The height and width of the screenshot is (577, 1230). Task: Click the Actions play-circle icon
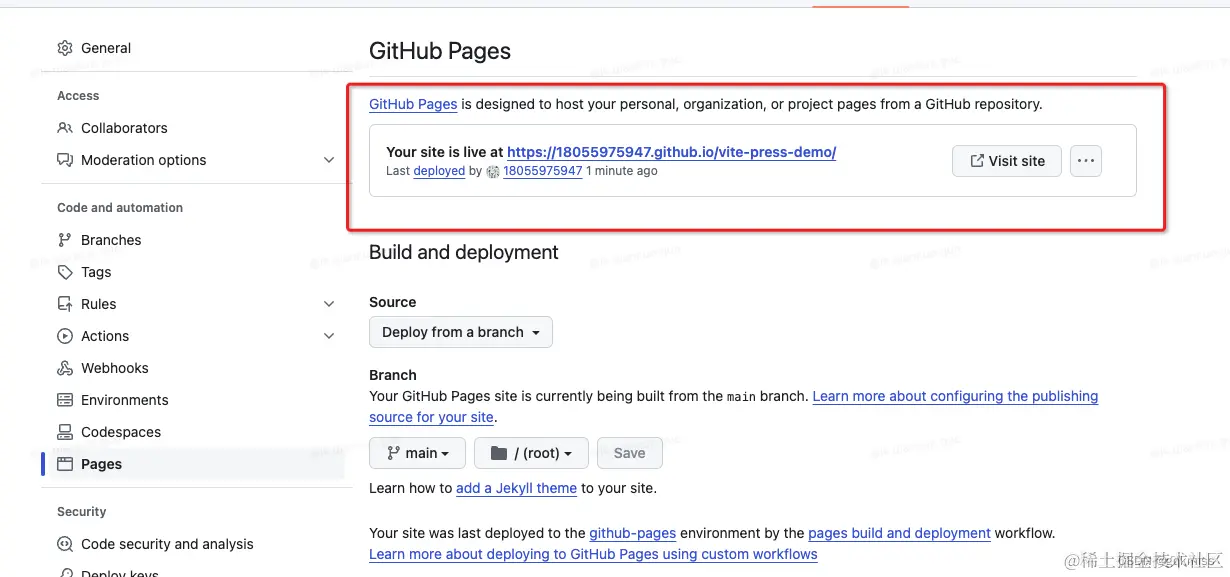coord(65,336)
